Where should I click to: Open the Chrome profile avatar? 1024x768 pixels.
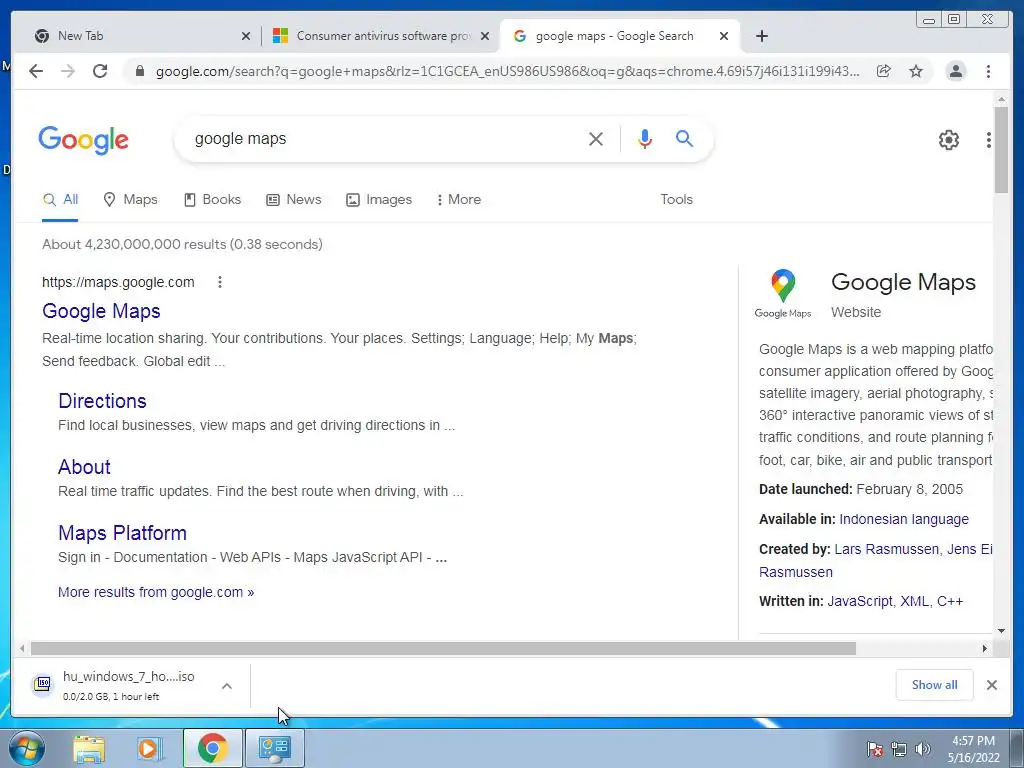(955, 71)
